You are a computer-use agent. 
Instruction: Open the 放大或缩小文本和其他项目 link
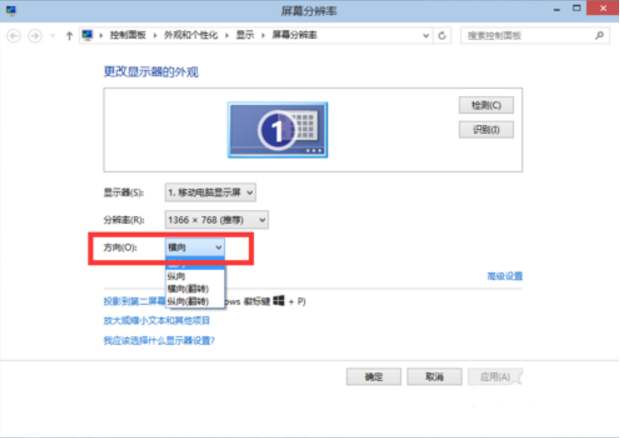(157, 321)
